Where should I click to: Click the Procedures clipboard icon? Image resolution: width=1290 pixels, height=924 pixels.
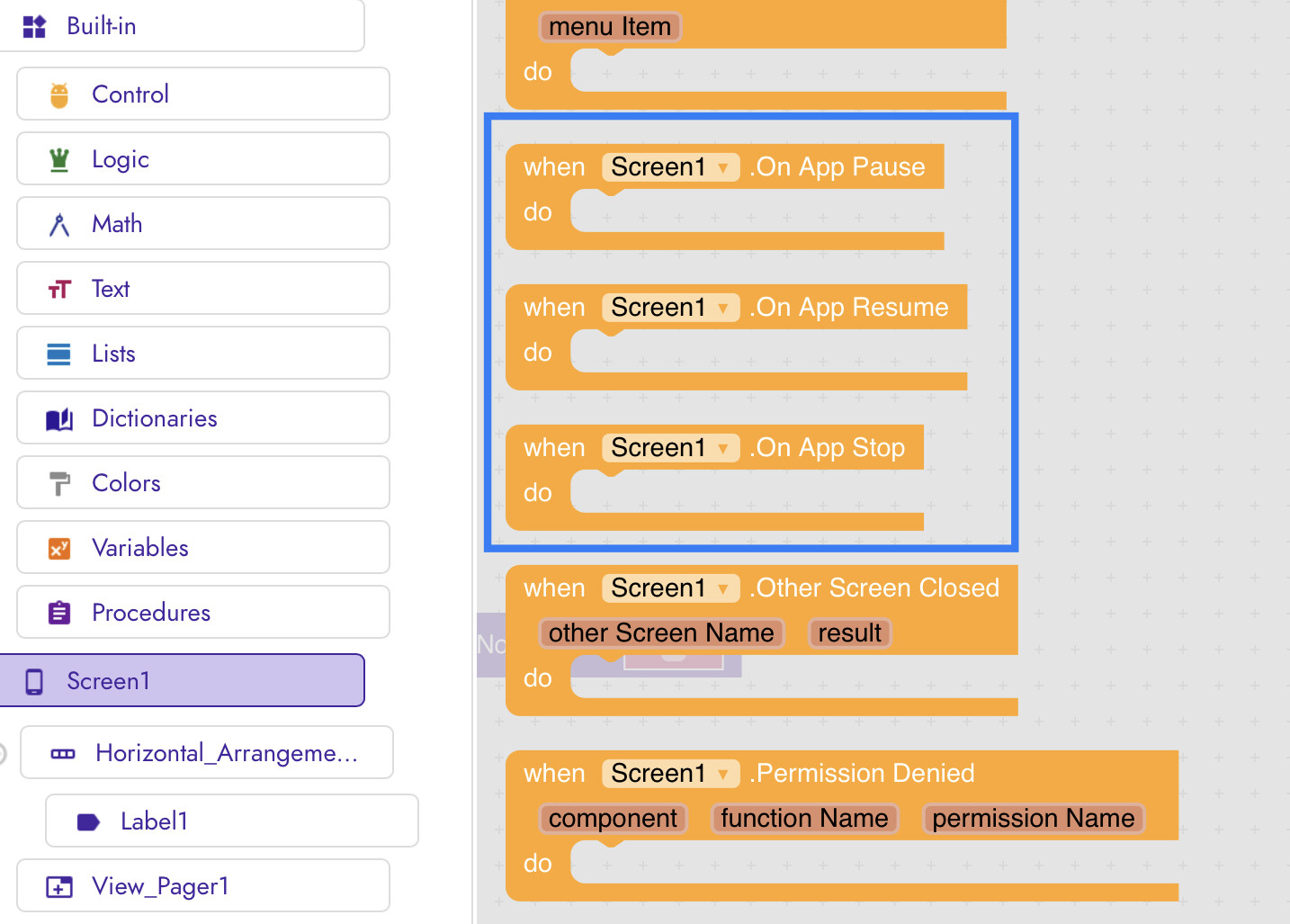(59, 613)
